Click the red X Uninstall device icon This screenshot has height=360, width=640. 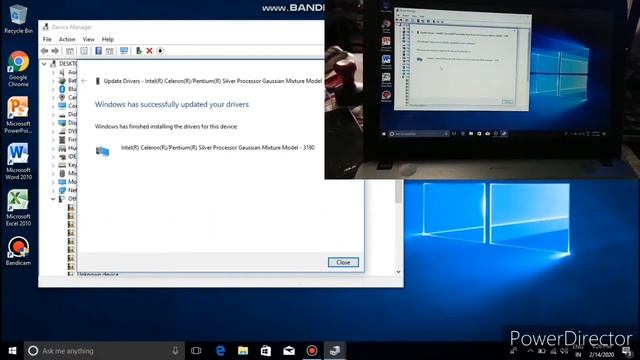pos(149,51)
